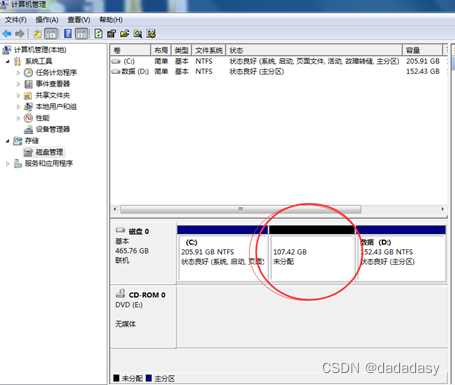Open the 操作(A) menu

[47, 20]
